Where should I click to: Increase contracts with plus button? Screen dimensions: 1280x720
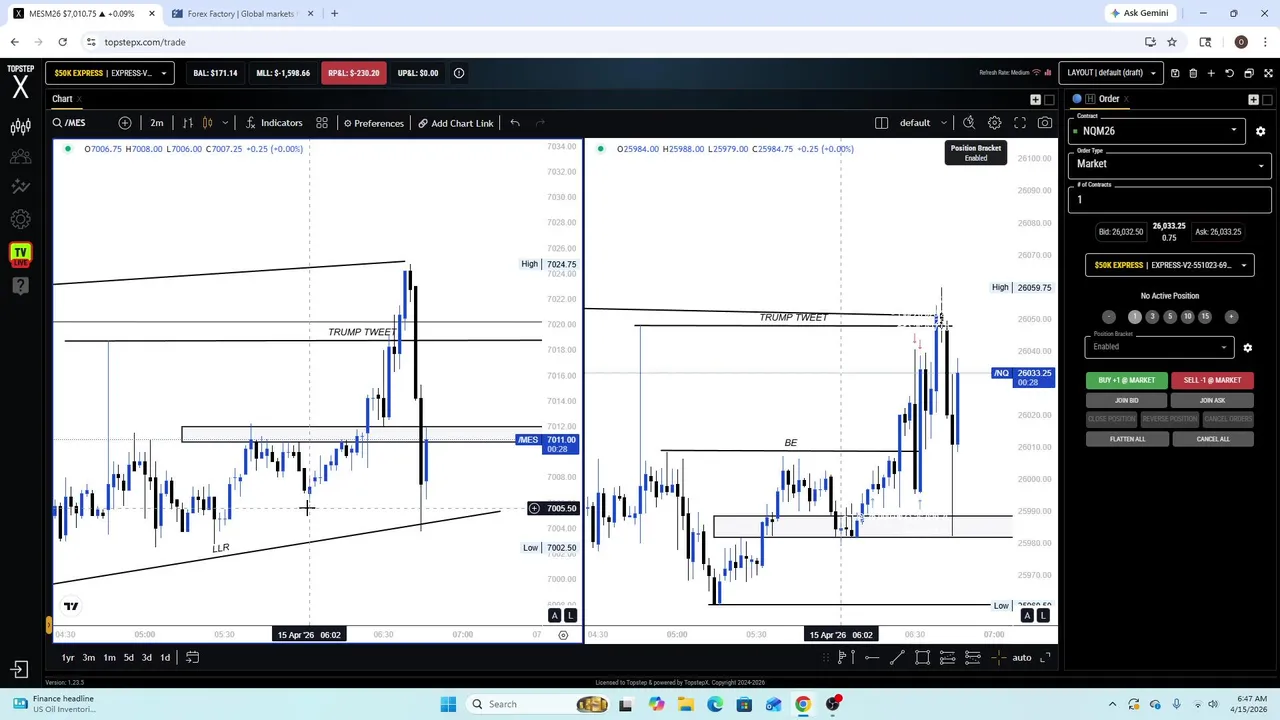pyautogui.click(x=1231, y=317)
